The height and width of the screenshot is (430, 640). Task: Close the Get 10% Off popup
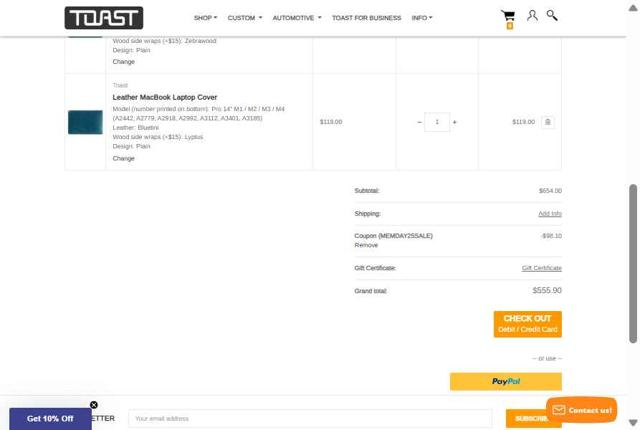pyautogui.click(x=94, y=405)
